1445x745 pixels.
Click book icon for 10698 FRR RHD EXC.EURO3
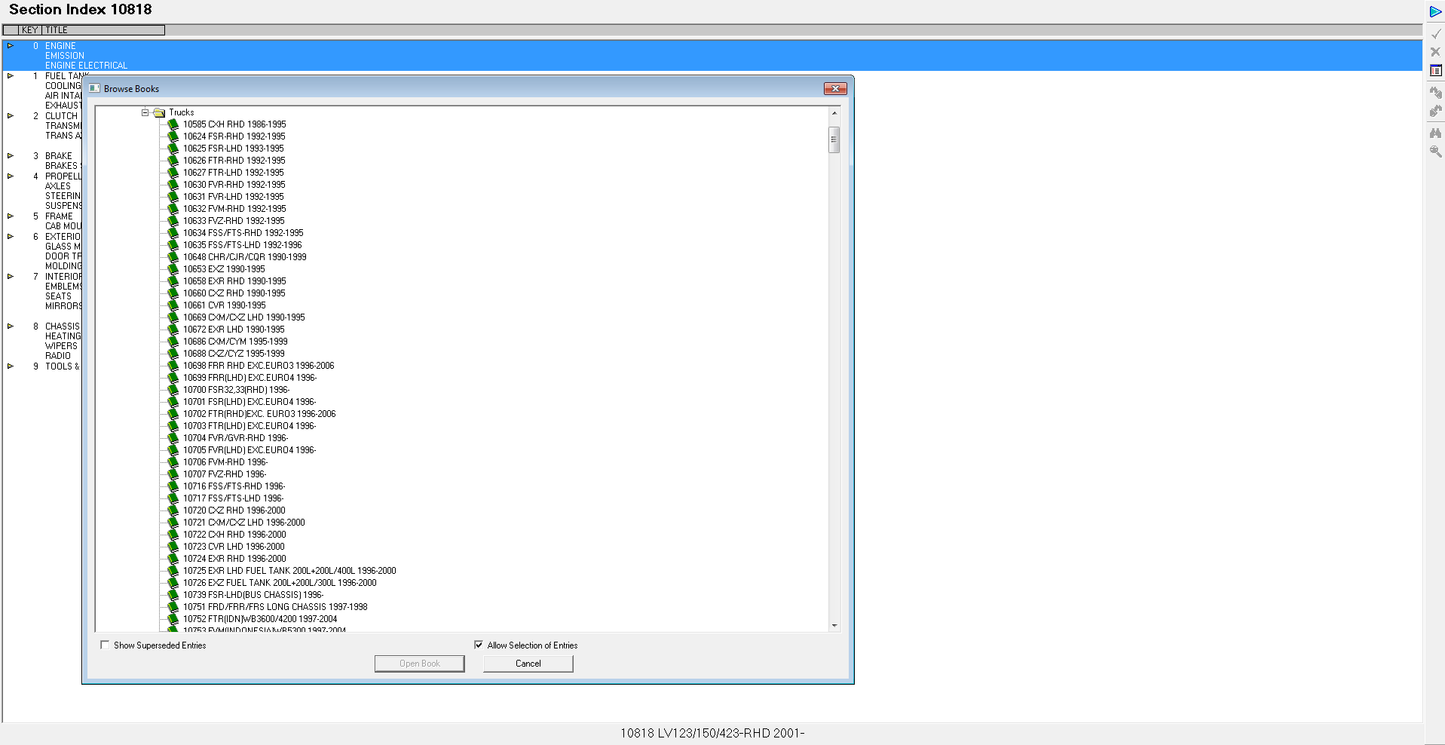coord(173,366)
